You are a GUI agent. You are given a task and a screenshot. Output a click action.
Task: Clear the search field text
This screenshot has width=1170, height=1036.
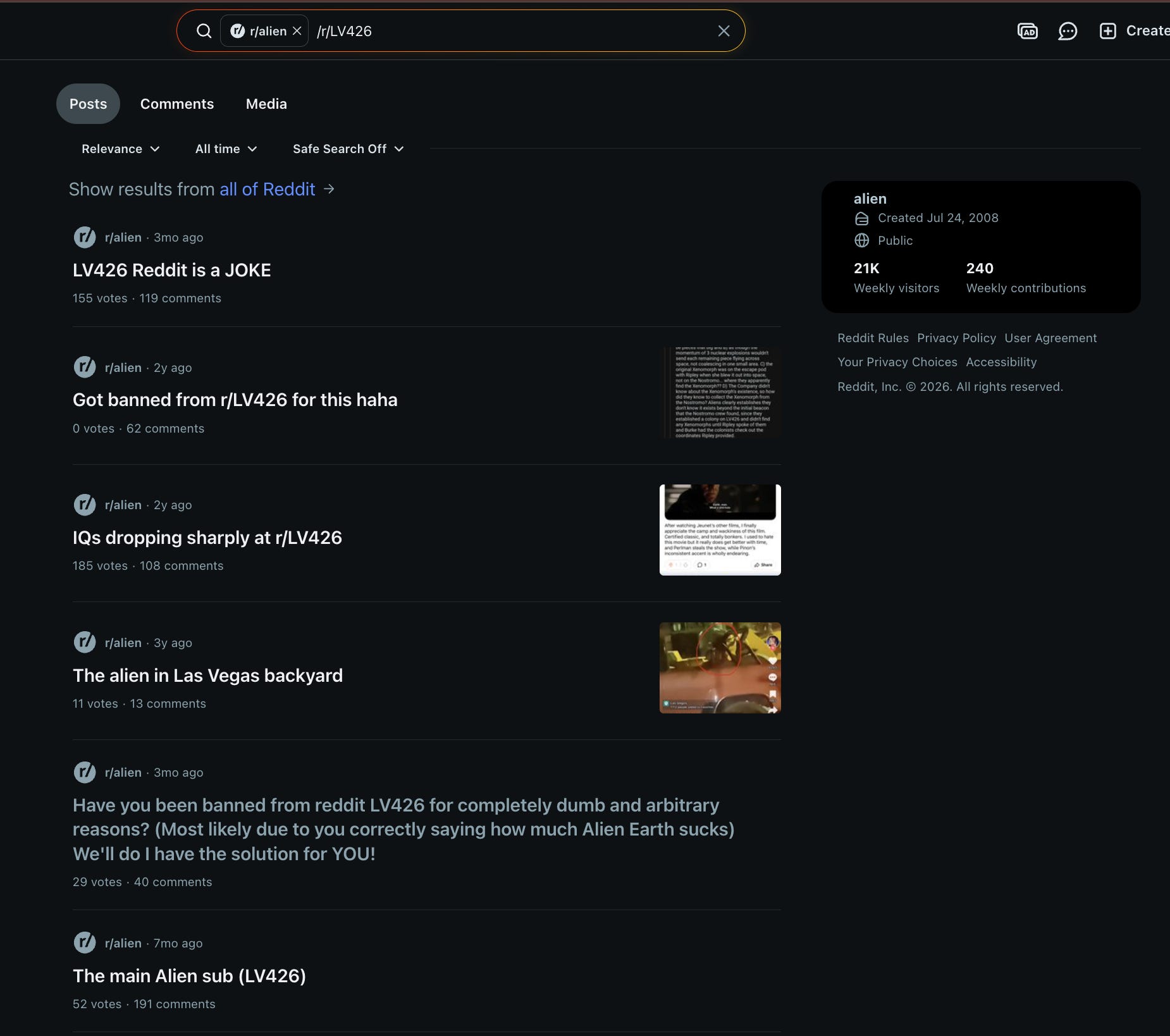click(724, 31)
